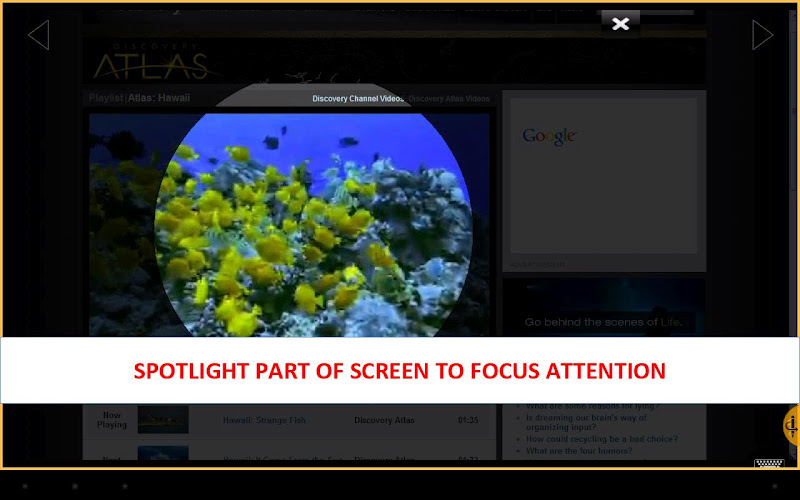Open 'Is dreaming our brain's way' link
This screenshot has height=500, width=800.
(586, 422)
